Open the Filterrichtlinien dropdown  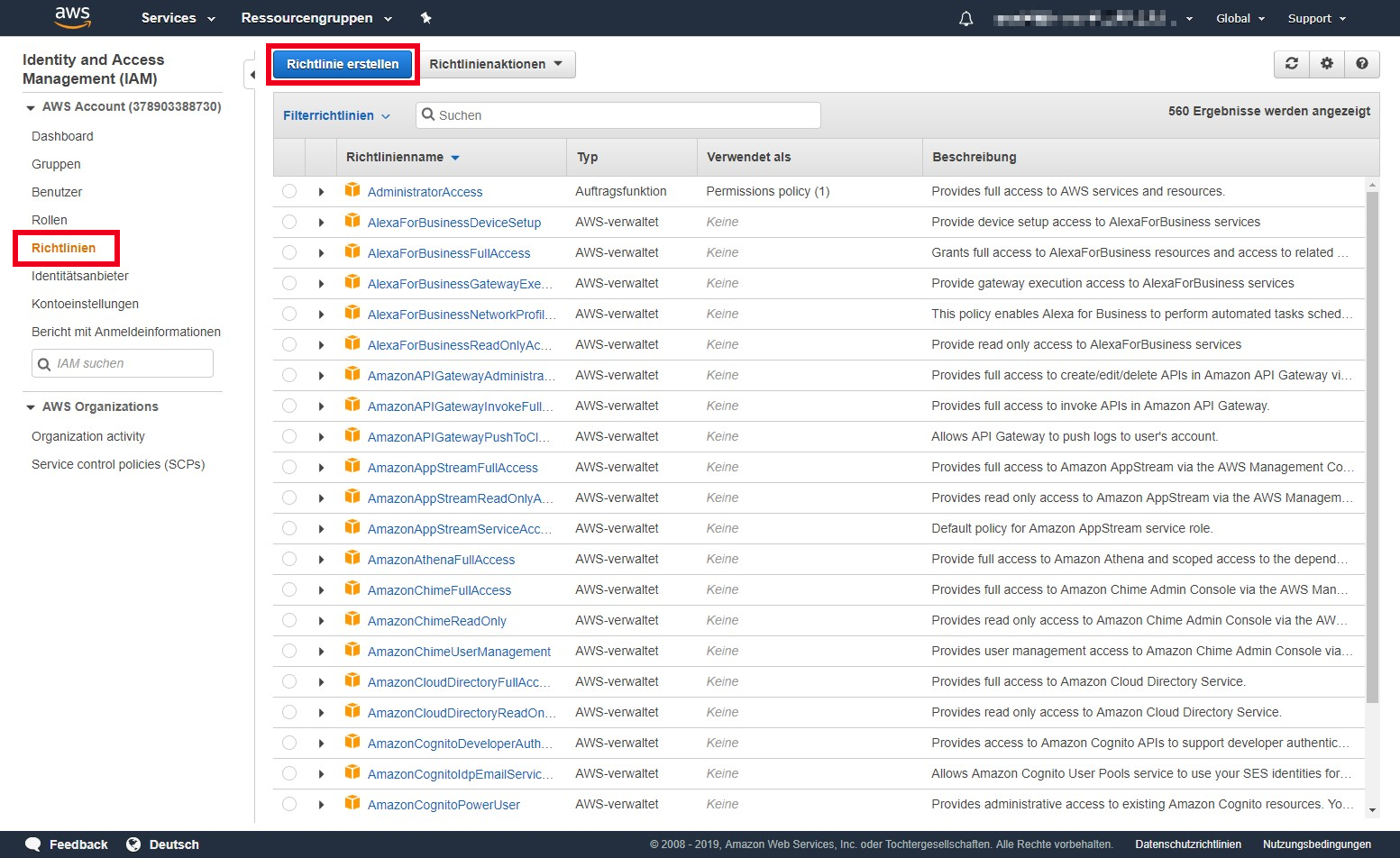[x=336, y=115]
